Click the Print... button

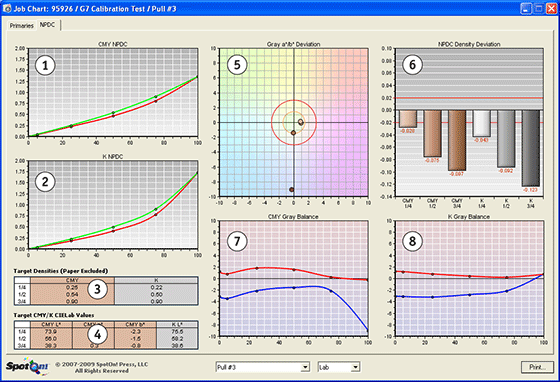point(537,367)
